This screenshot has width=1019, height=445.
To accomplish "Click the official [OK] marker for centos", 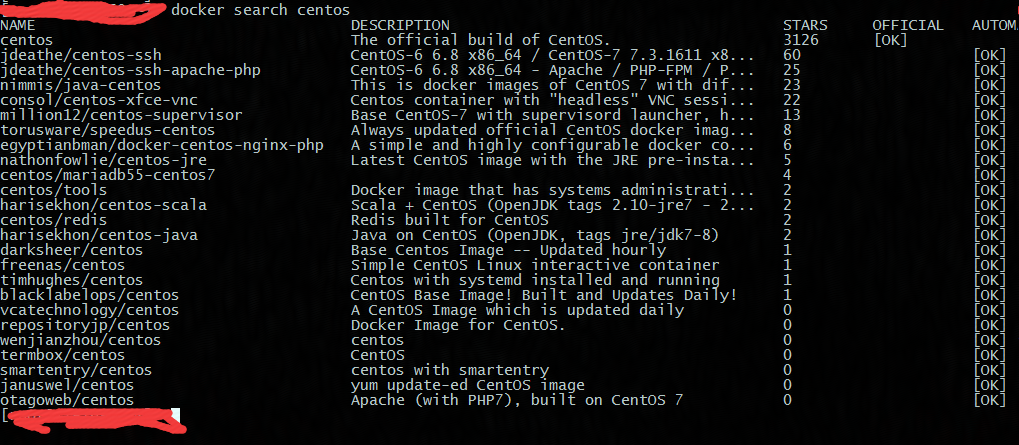I will [x=890, y=40].
